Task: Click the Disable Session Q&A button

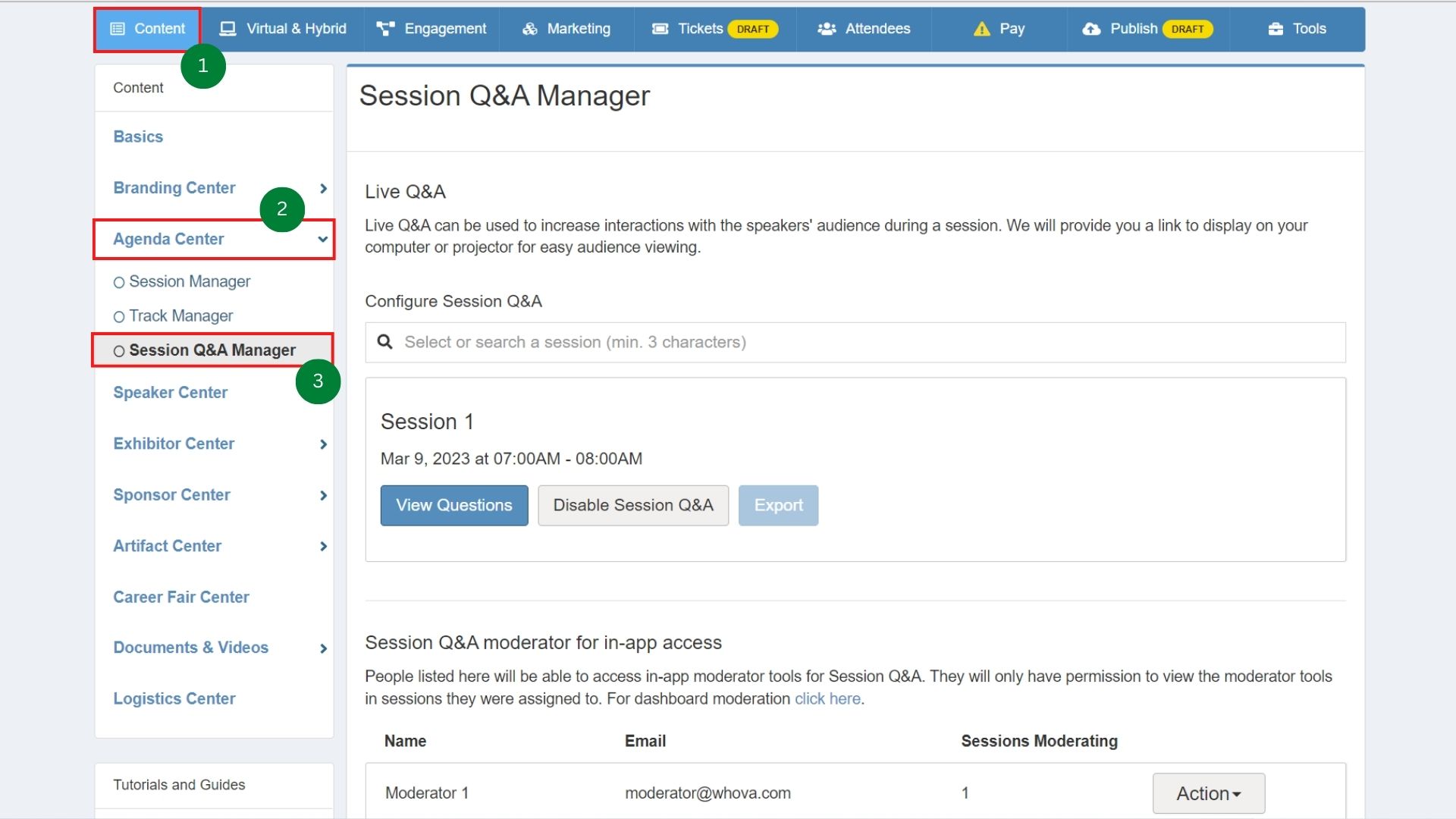Action: pos(632,505)
